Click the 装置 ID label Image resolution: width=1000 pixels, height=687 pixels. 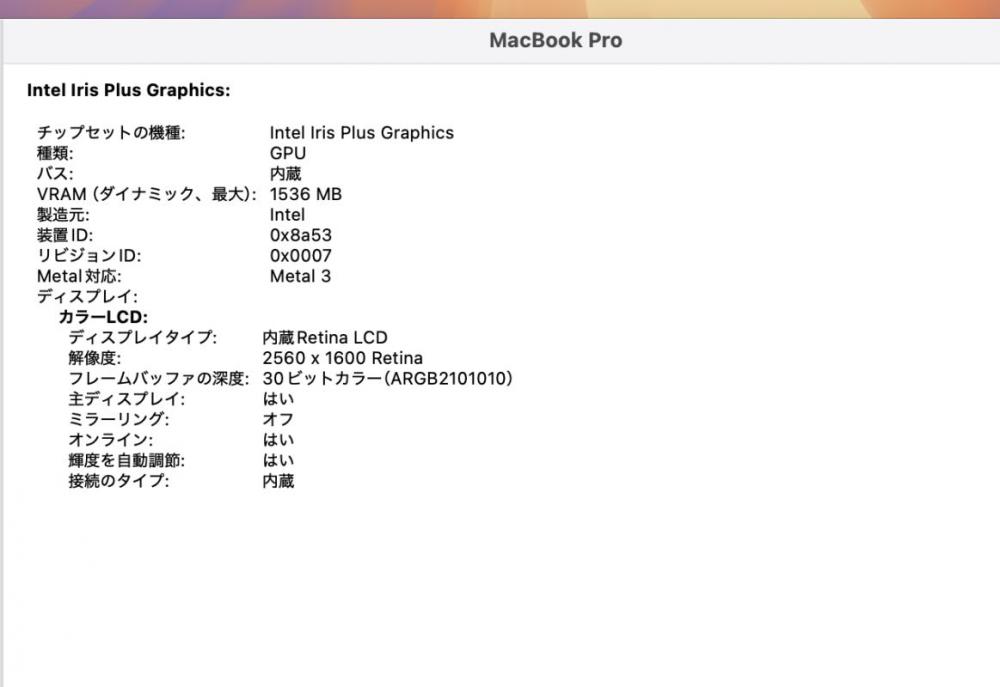pyautogui.click(x=65, y=235)
